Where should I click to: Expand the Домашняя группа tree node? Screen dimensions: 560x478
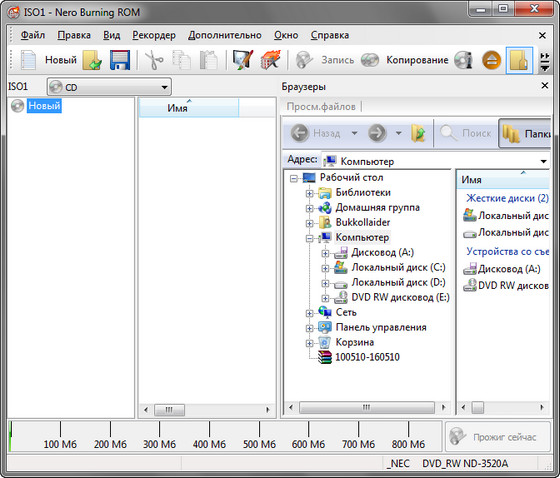tap(309, 208)
